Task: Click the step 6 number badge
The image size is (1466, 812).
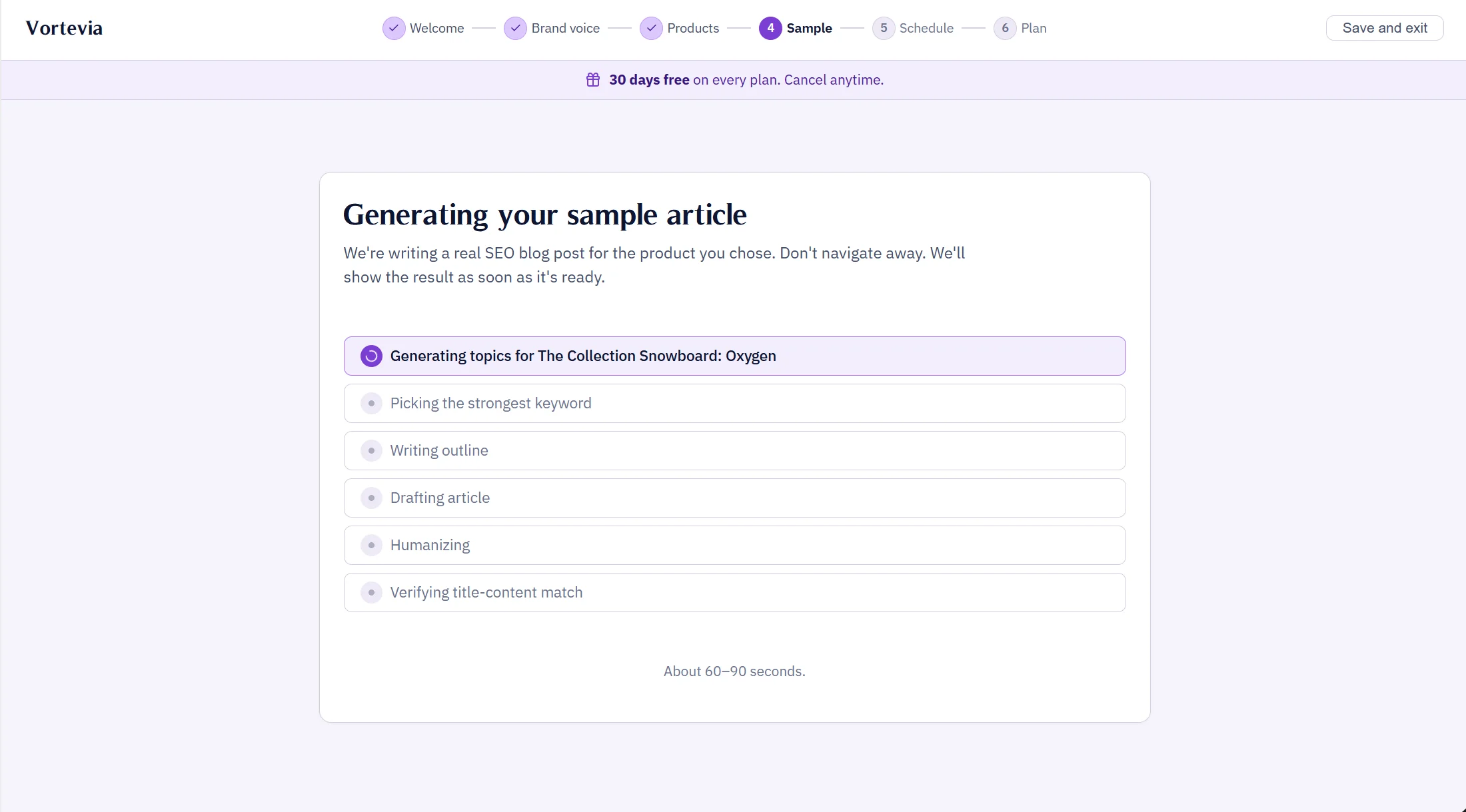Action: (1005, 28)
